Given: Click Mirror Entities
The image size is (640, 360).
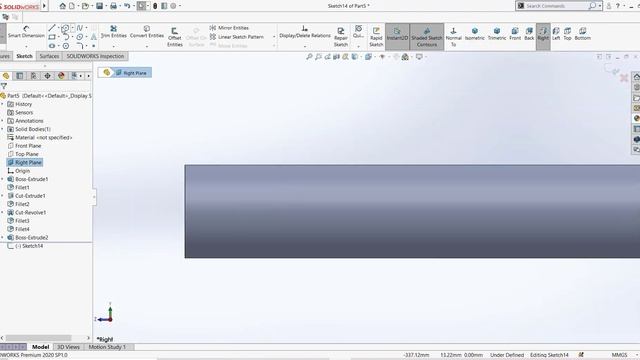Looking at the screenshot, I should [229, 28].
